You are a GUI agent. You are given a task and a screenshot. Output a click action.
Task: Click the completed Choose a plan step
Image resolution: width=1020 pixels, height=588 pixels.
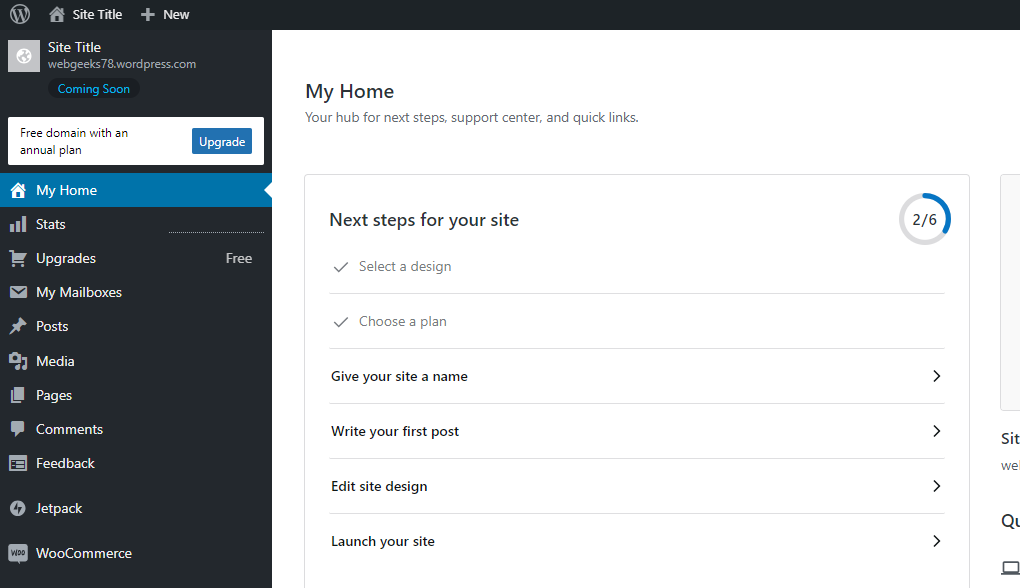pyautogui.click(x=637, y=322)
